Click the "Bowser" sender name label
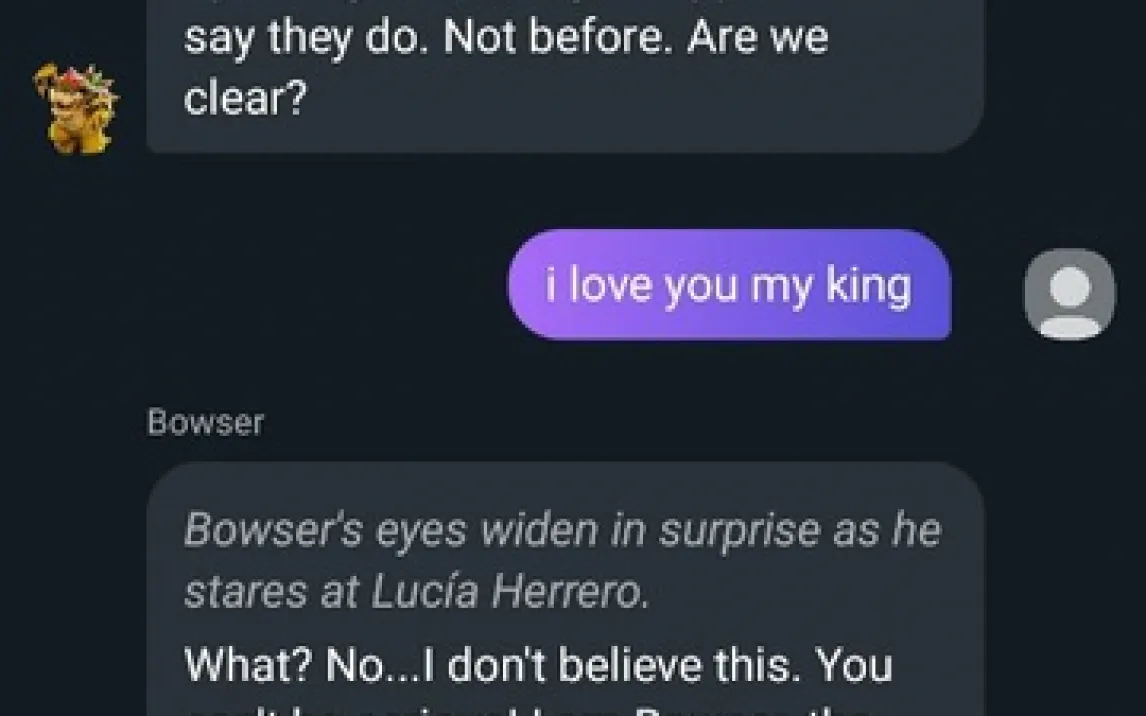Screen dimensions: 1146x716 (205, 422)
